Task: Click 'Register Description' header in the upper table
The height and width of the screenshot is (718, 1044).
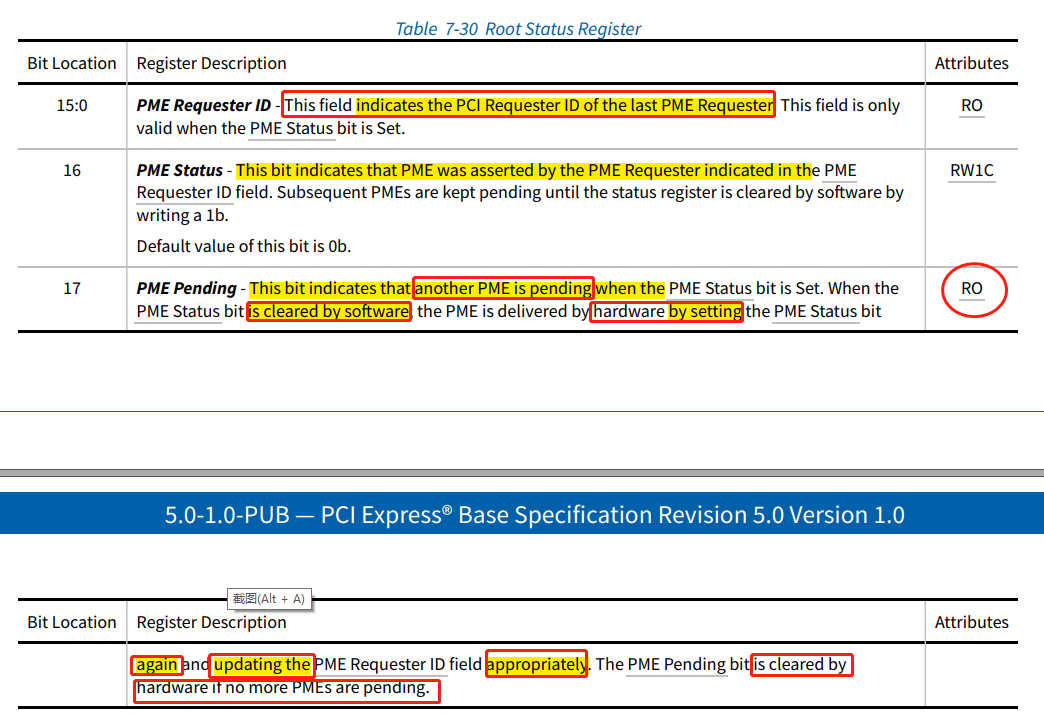Action: 211,63
